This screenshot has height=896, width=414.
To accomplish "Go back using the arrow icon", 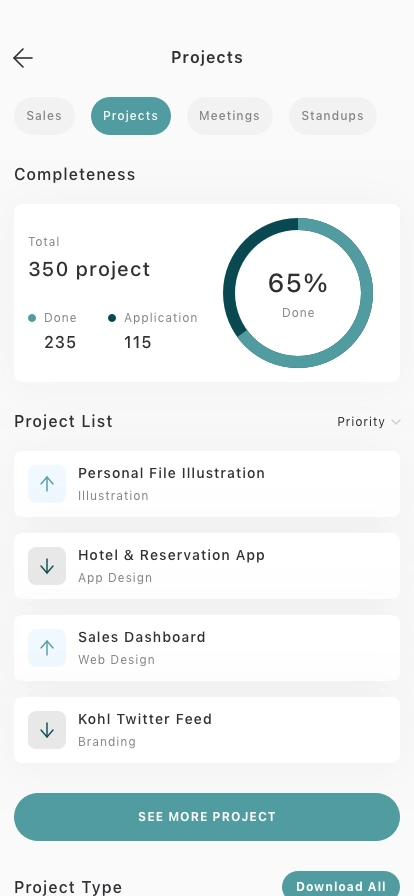I will (x=23, y=58).
